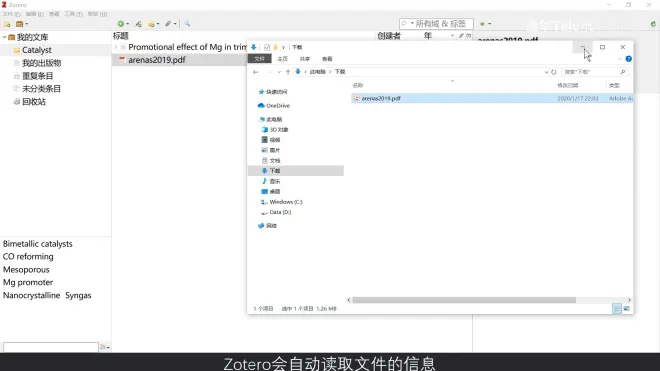The image size is (660, 371).
Task: Open Zotero 帮助 menu
Action: click(97, 14)
